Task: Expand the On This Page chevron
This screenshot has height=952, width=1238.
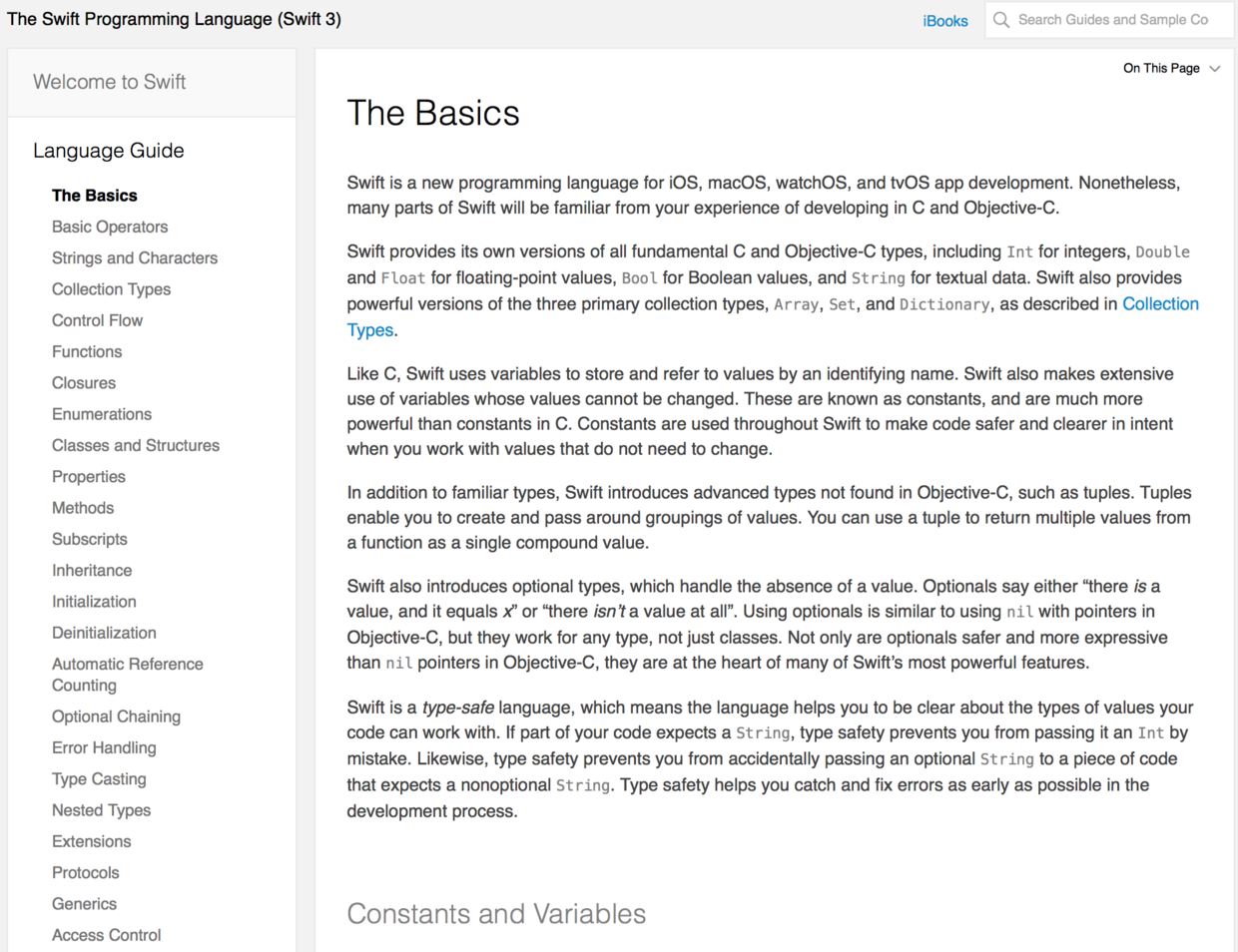Action: (x=1215, y=69)
